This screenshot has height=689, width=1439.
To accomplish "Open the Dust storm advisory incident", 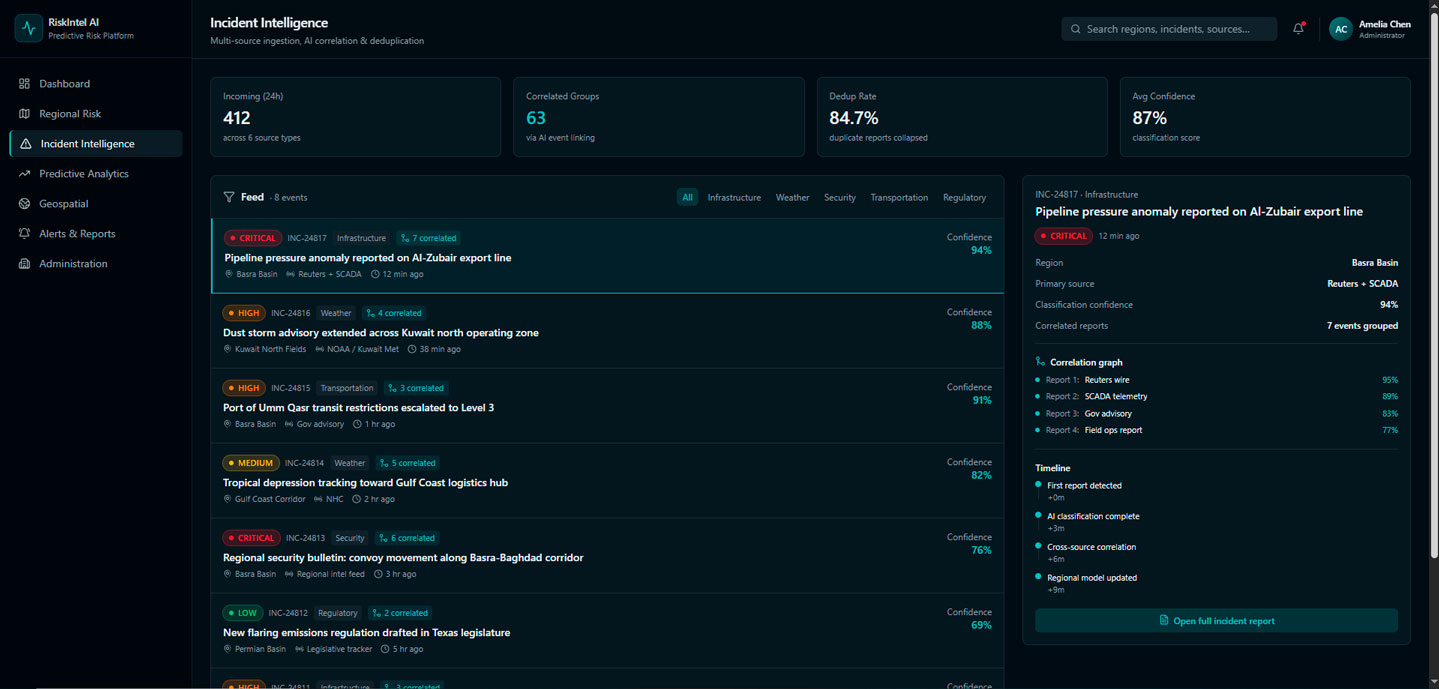I will coord(607,331).
